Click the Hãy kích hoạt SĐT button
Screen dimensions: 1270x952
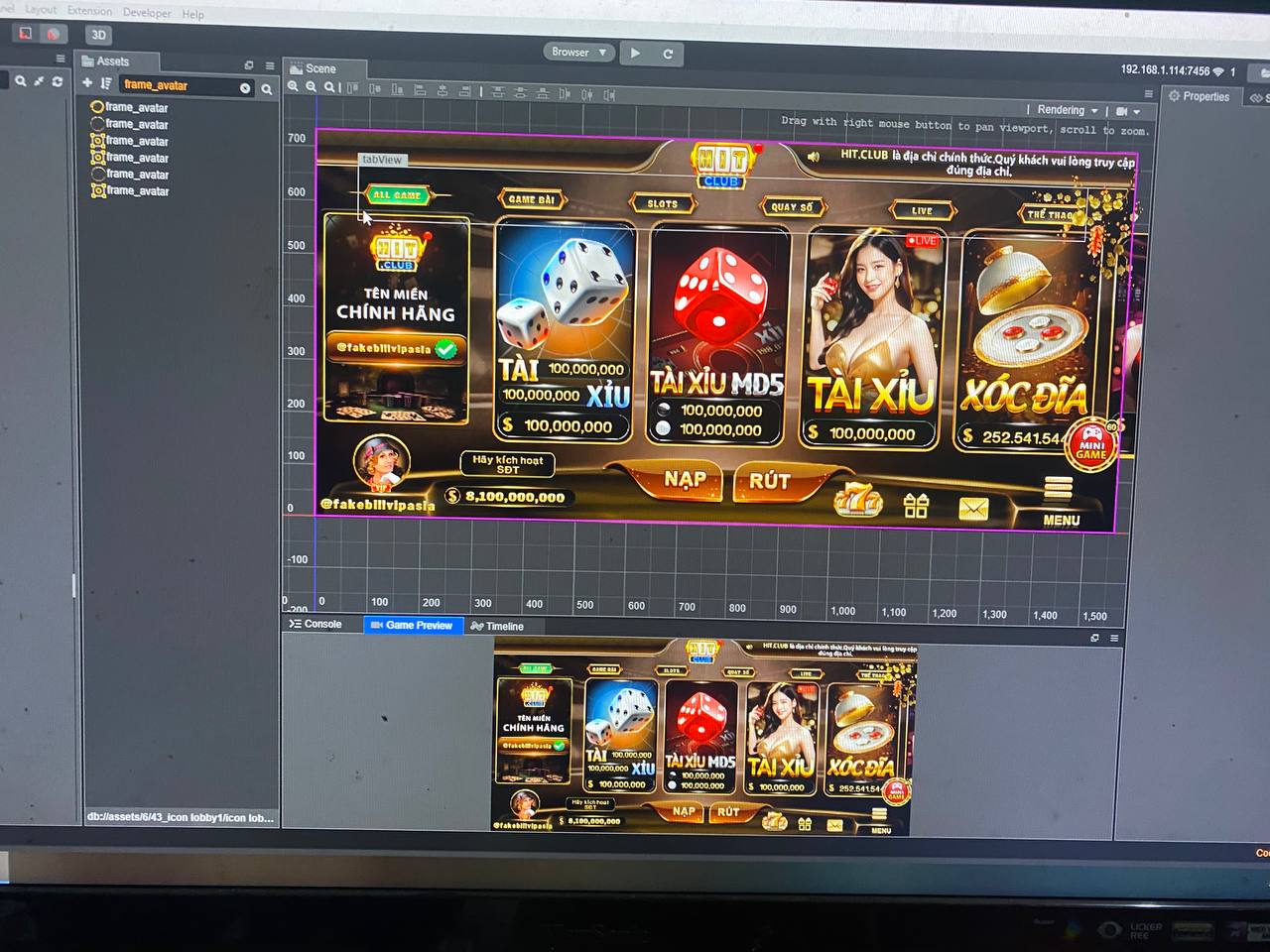508,463
